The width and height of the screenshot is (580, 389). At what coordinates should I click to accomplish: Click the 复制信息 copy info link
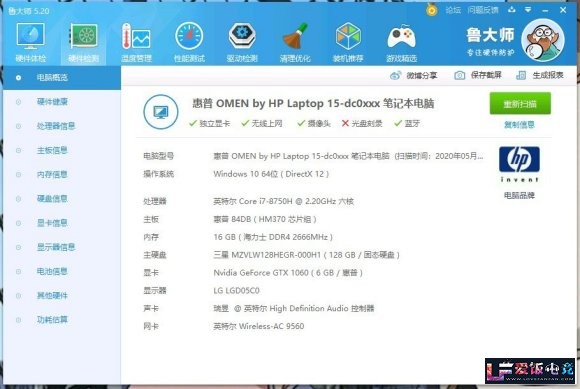(x=519, y=125)
